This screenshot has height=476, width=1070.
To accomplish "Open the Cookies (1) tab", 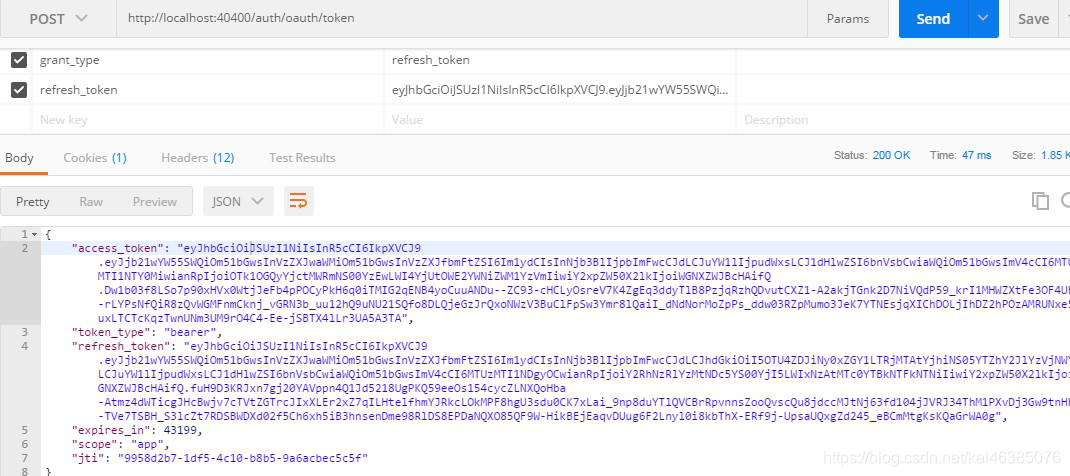I will pyautogui.click(x=95, y=158).
